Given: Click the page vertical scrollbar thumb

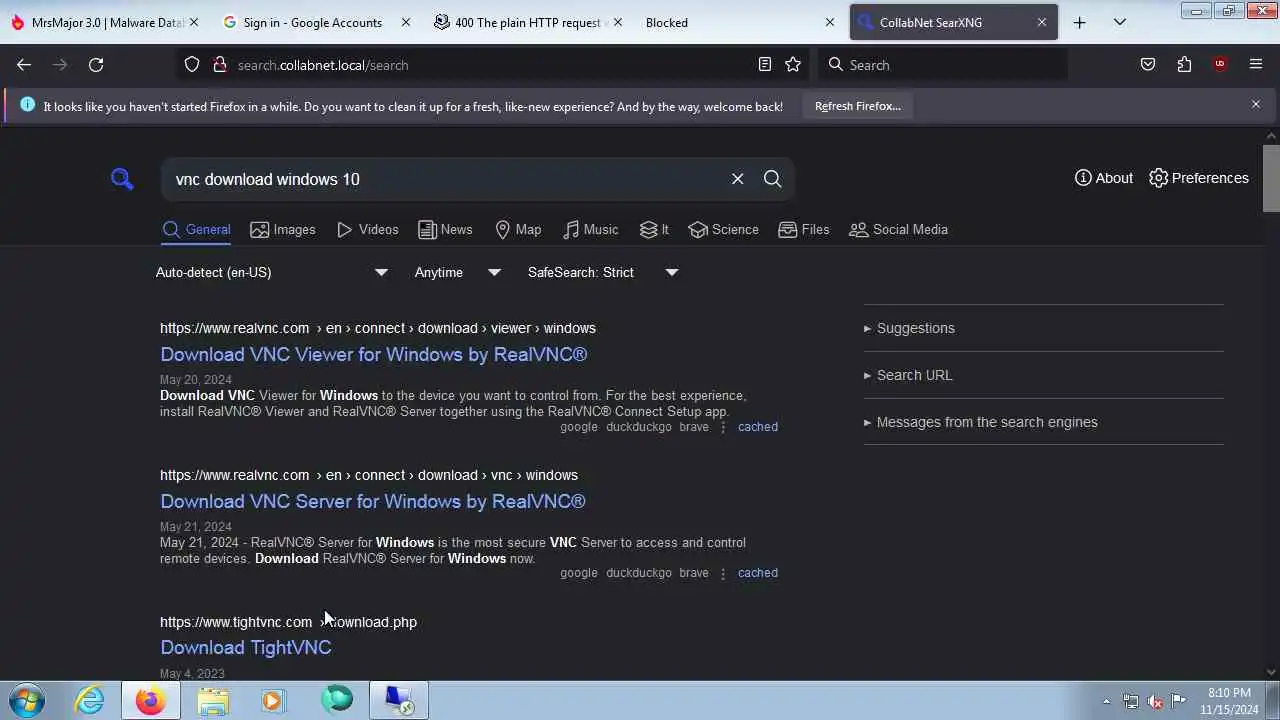Looking at the screenshot, I should [x=1271, y=178].
